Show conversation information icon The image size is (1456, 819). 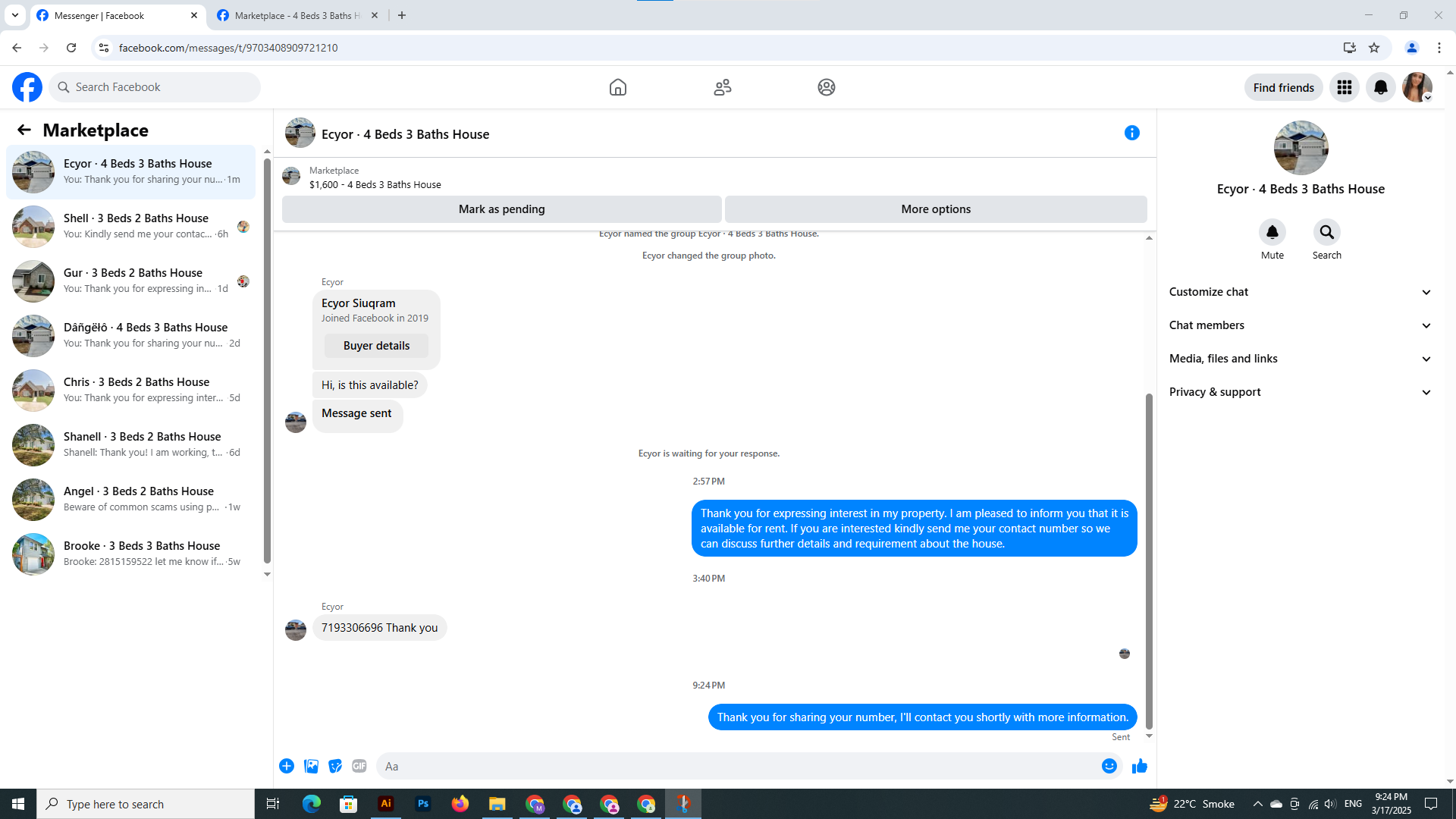click(1132, 133)
